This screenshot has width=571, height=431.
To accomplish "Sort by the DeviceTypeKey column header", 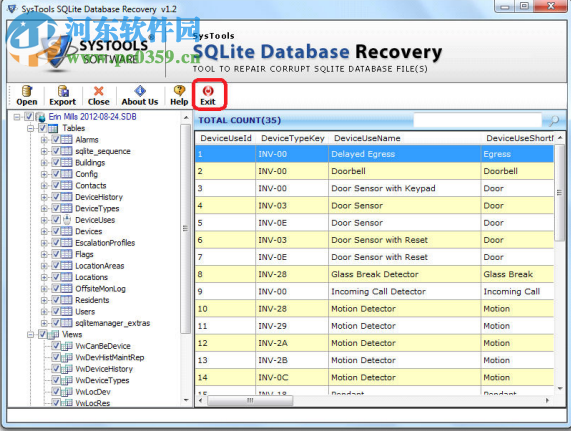I will (x=292, y=138).
